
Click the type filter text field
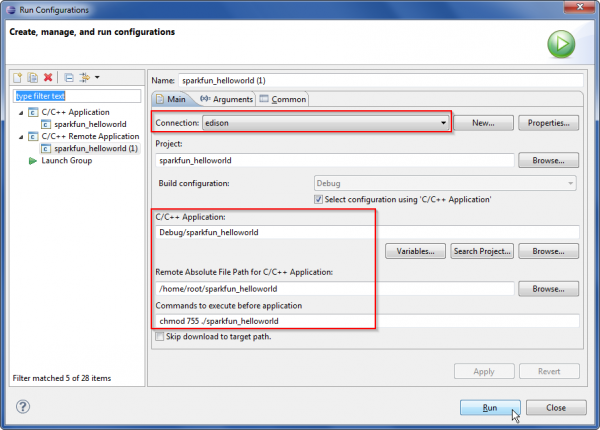coord(77,96)
